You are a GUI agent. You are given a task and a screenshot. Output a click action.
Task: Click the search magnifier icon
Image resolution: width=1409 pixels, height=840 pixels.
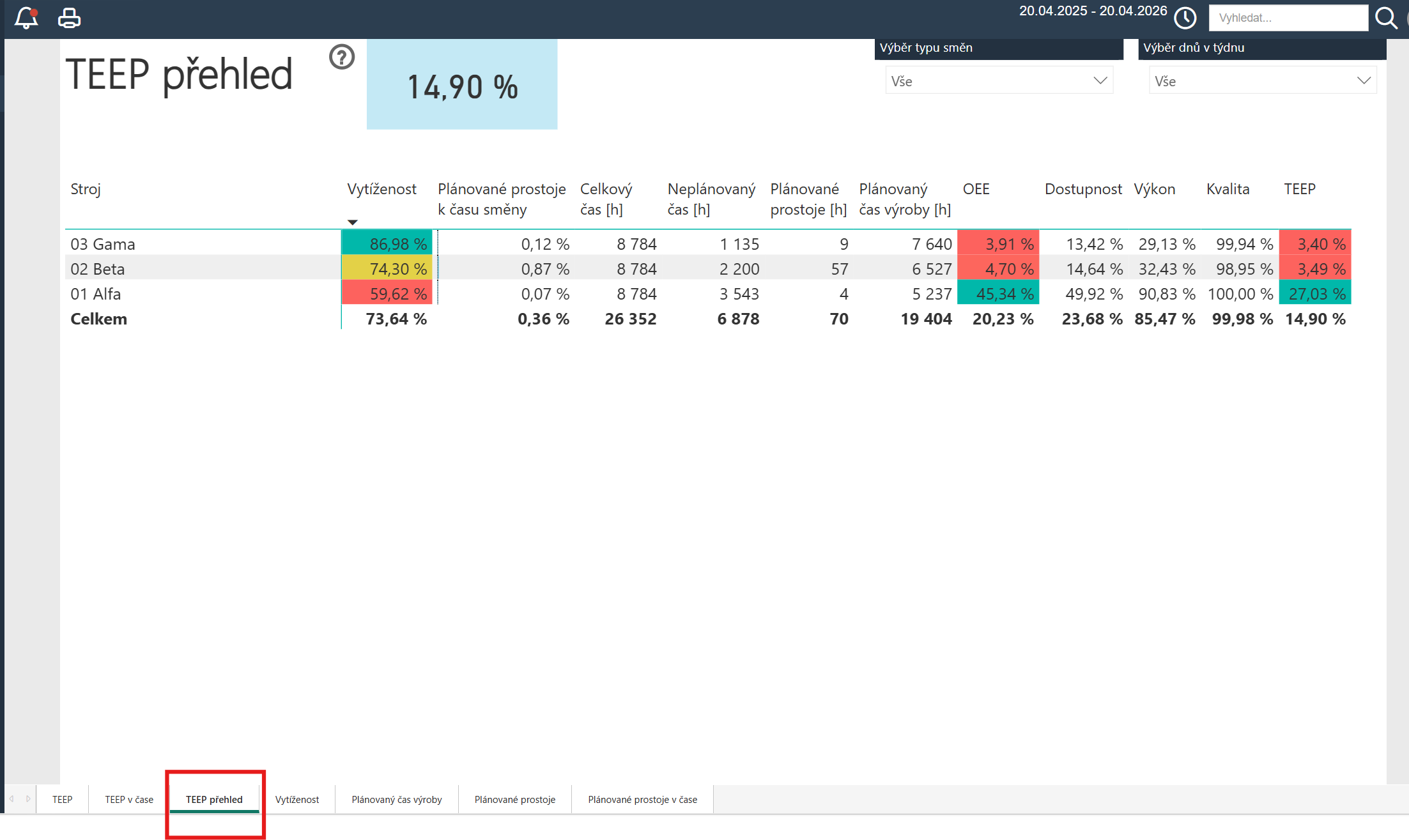pyautogui.click(x=1386, y=18)
